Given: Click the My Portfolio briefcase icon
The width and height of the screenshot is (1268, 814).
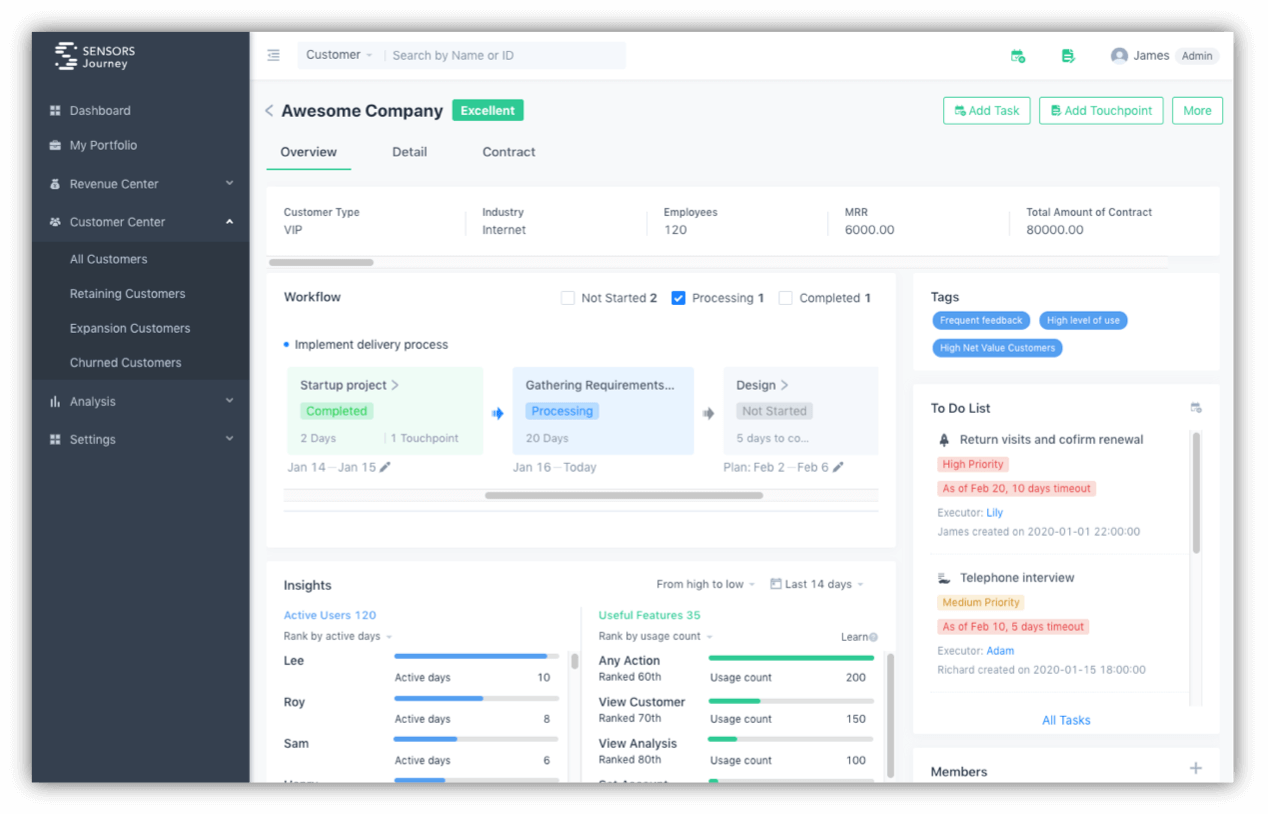Looking at the screenshot, I should [x=55, y=145].
